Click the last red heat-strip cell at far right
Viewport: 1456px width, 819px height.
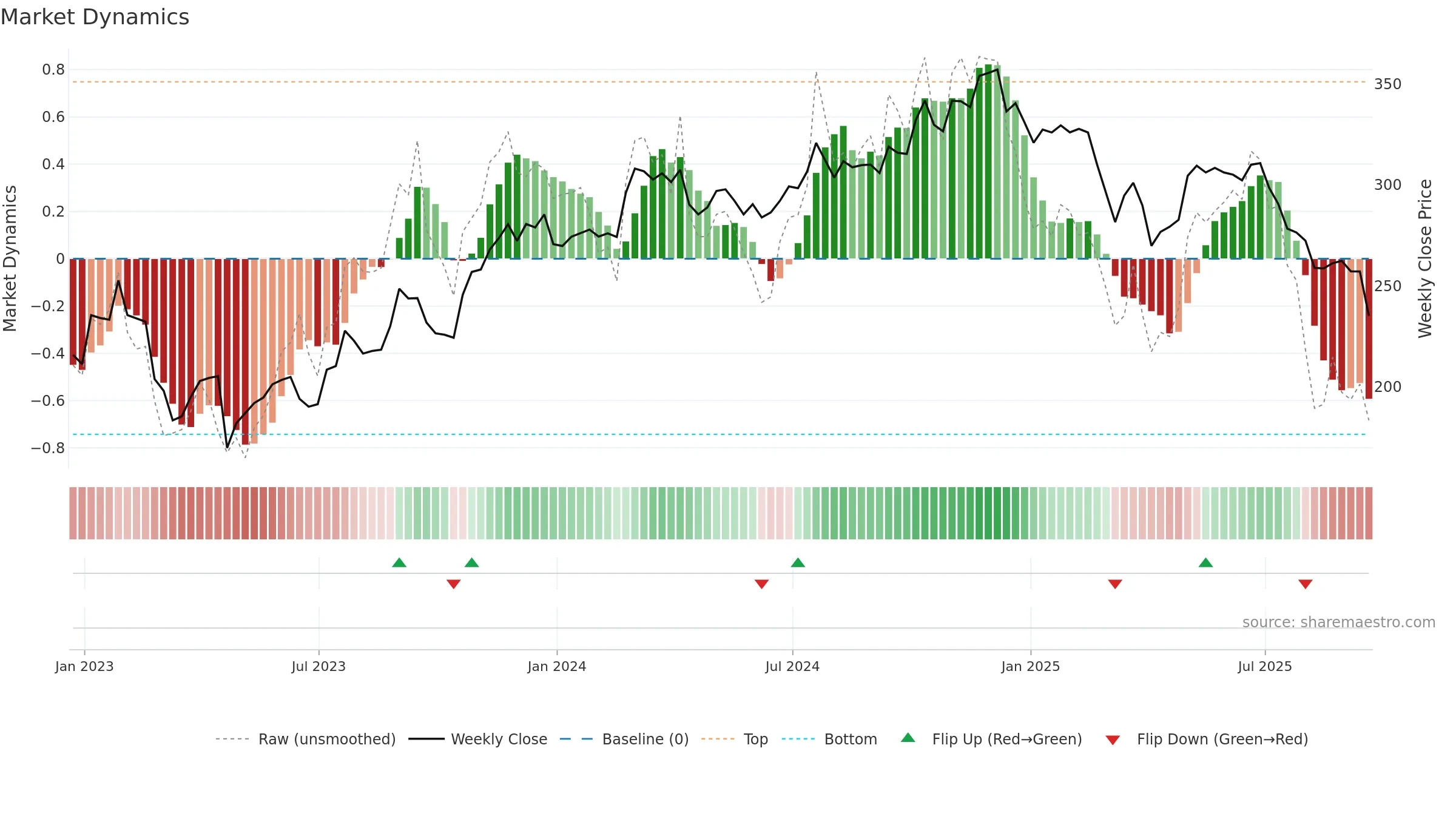coord(1369,513)
